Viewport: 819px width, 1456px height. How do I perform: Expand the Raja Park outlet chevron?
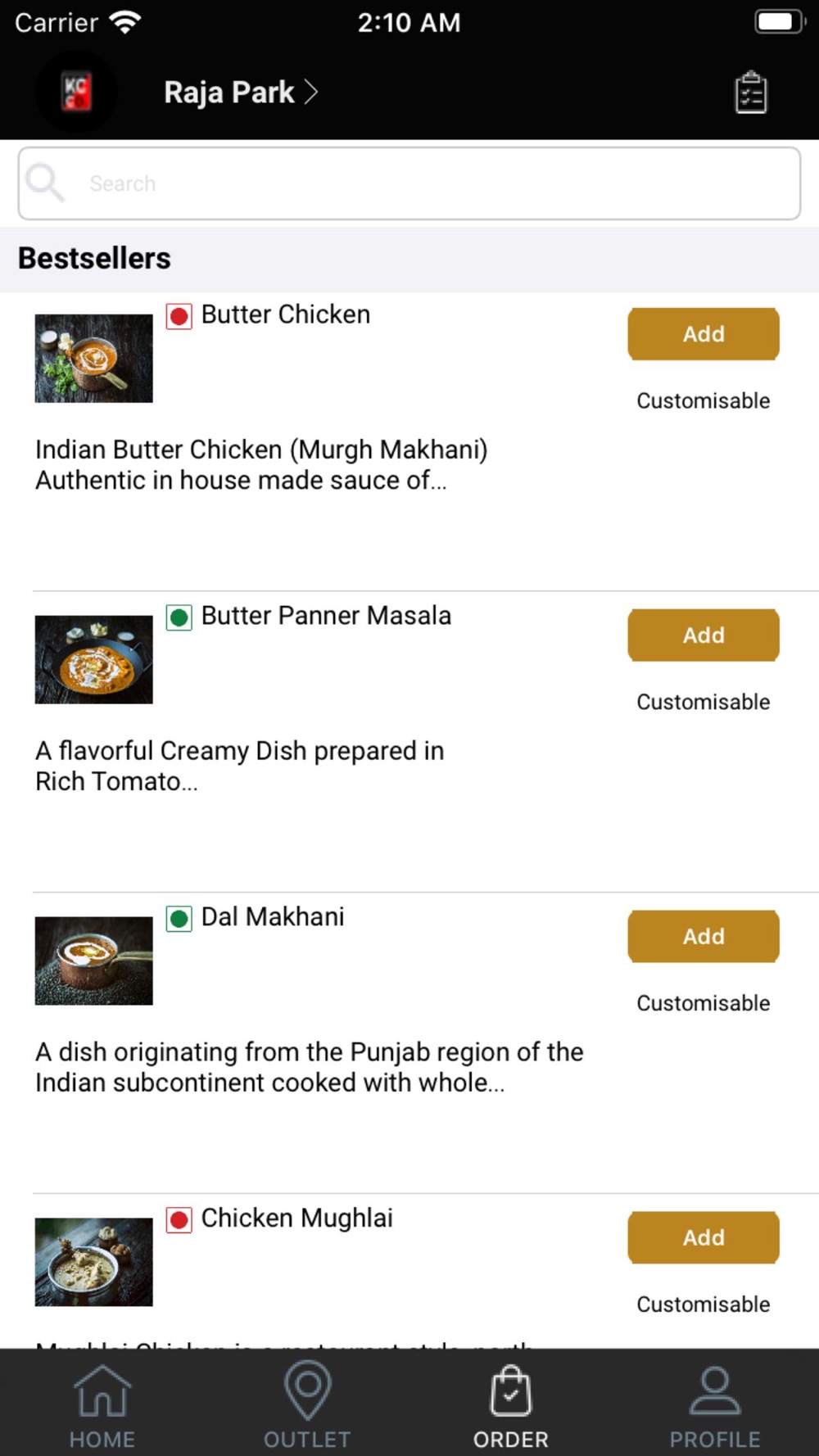311,92
